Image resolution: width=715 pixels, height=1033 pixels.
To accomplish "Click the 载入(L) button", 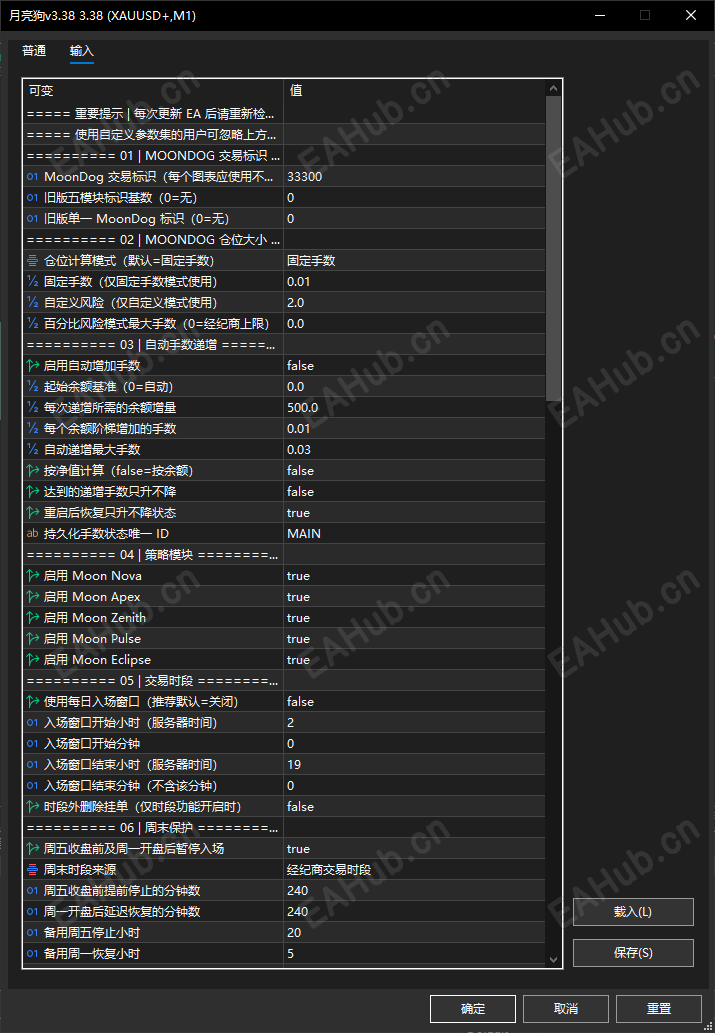I will click(633, 912).
